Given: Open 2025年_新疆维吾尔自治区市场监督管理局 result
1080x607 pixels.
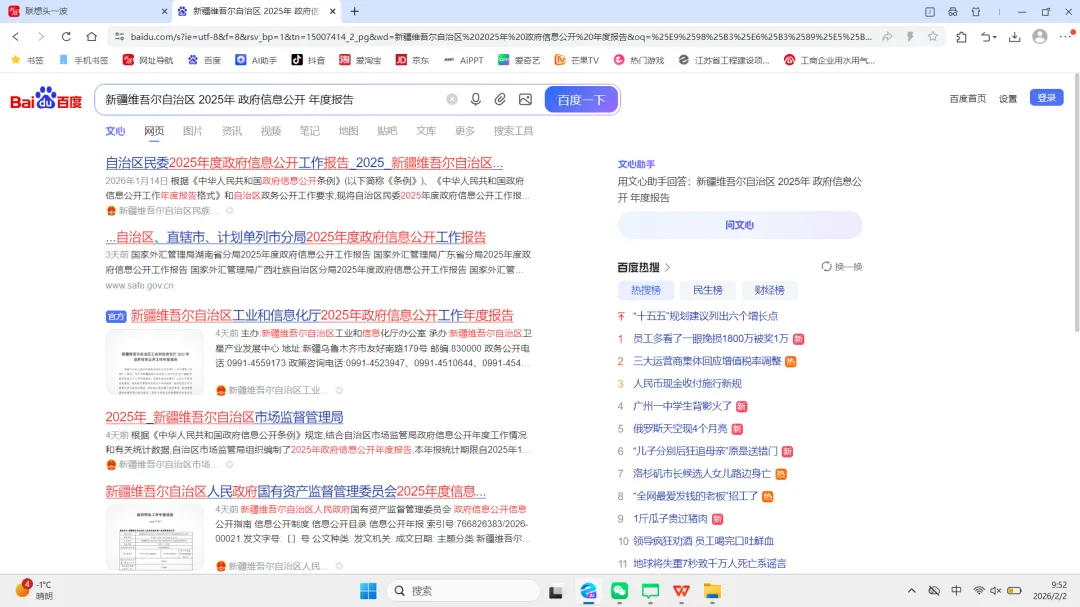Looking at the screenshot, I should click(x=224, y=417).
